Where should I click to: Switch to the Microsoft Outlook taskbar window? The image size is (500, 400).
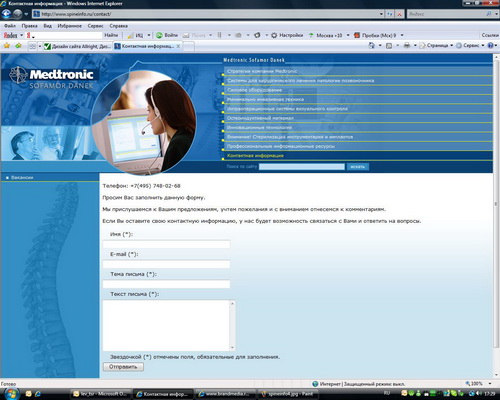101,394
